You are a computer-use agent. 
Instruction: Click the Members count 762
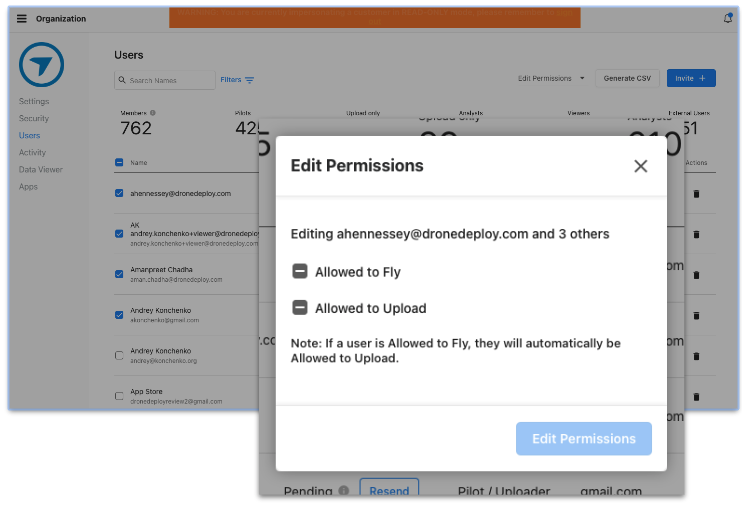[x=136, y=128]
